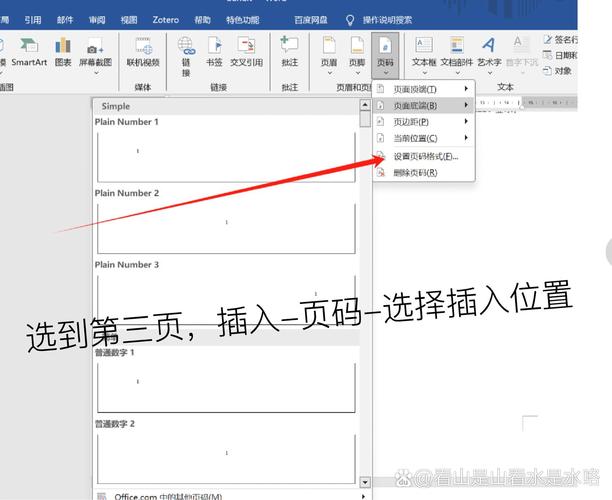Open the 引用 References tab

(32, 20)
